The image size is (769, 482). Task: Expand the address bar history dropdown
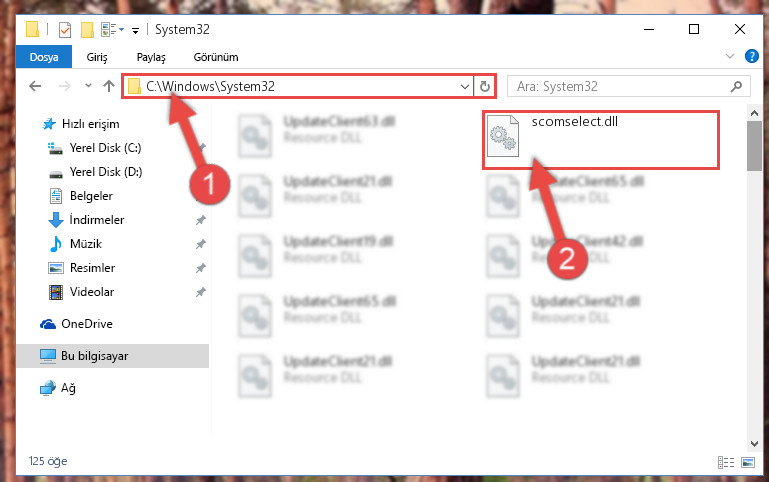click(464, 87)
